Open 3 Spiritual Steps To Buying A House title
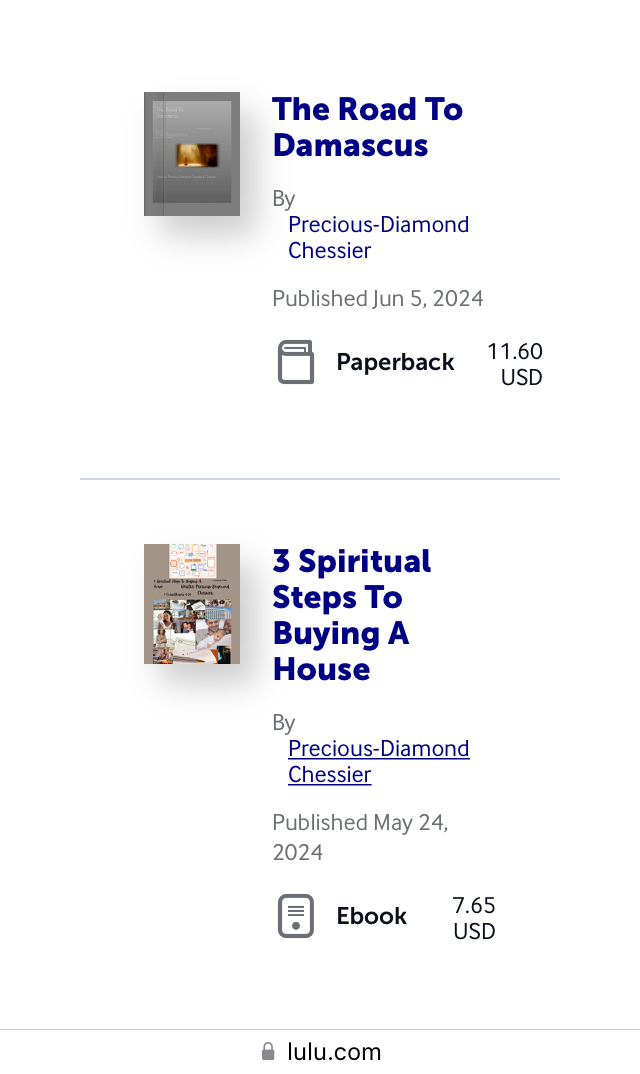This screenshot has width=640, height=1074. pos(351,615)
